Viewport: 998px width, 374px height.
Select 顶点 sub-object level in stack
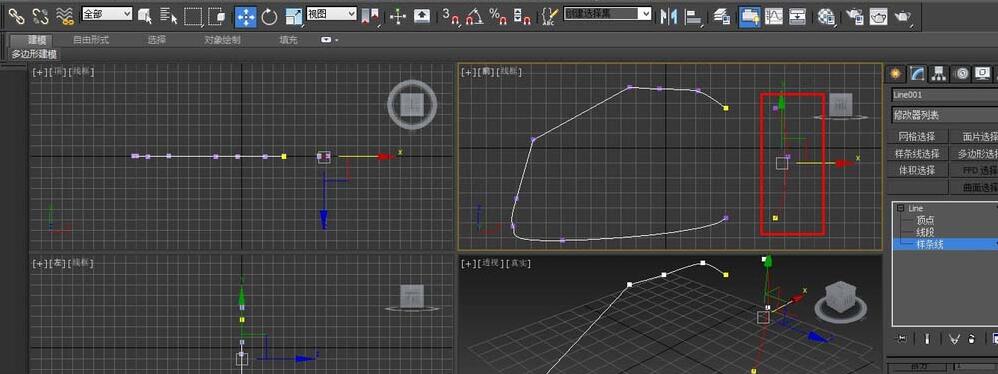(x=925, y=220)
